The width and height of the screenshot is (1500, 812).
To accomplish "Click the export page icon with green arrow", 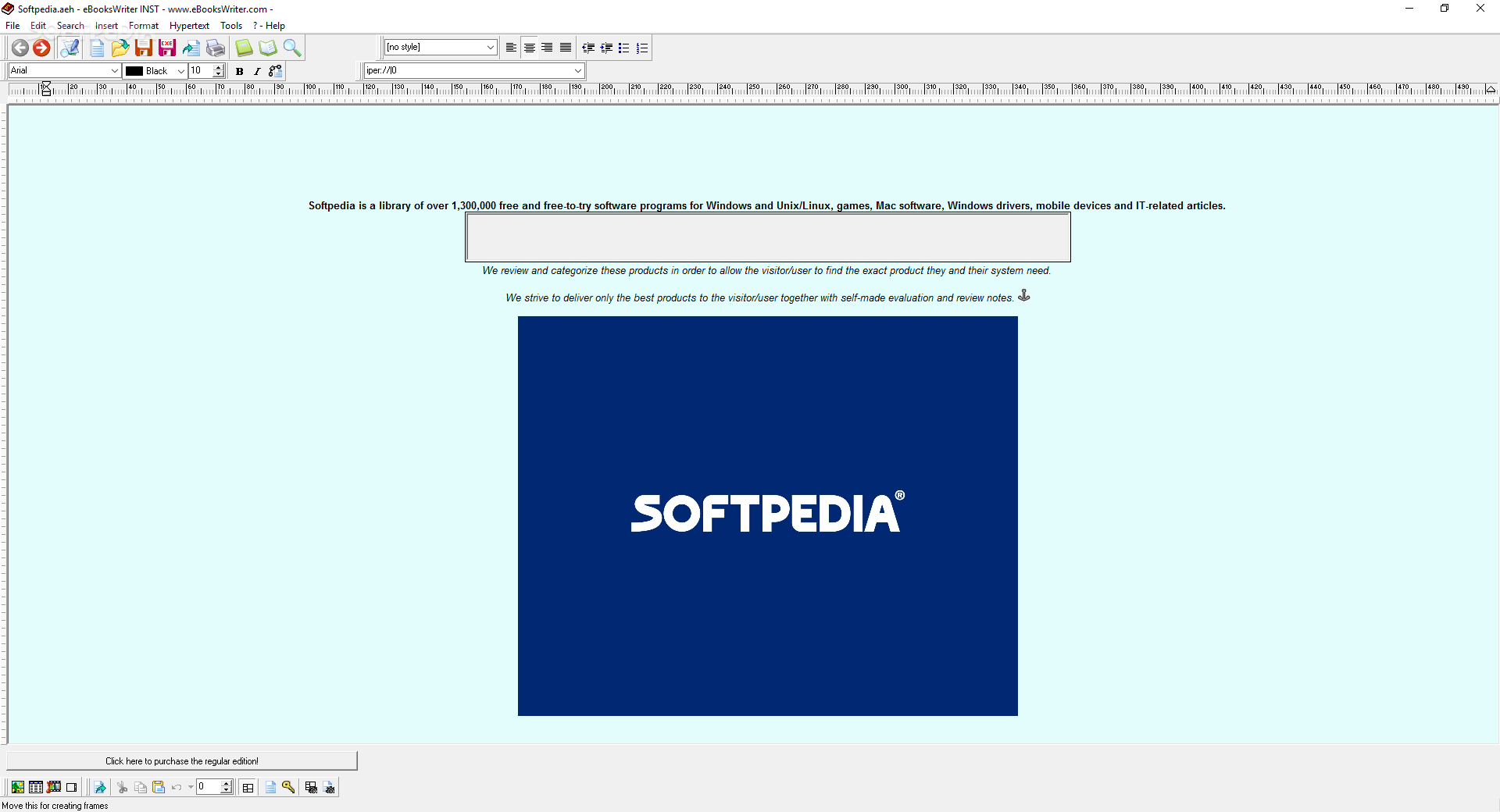I will 191,48.
